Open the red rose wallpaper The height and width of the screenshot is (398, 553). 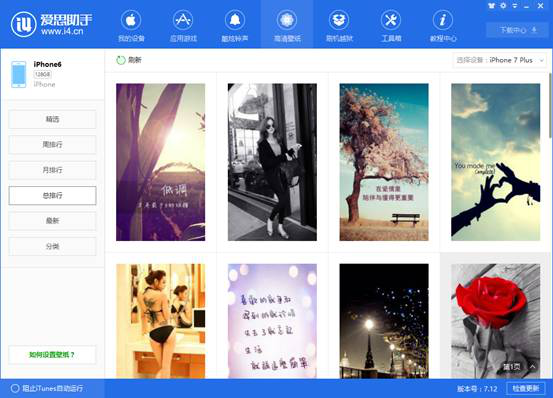tap(496, 321)
